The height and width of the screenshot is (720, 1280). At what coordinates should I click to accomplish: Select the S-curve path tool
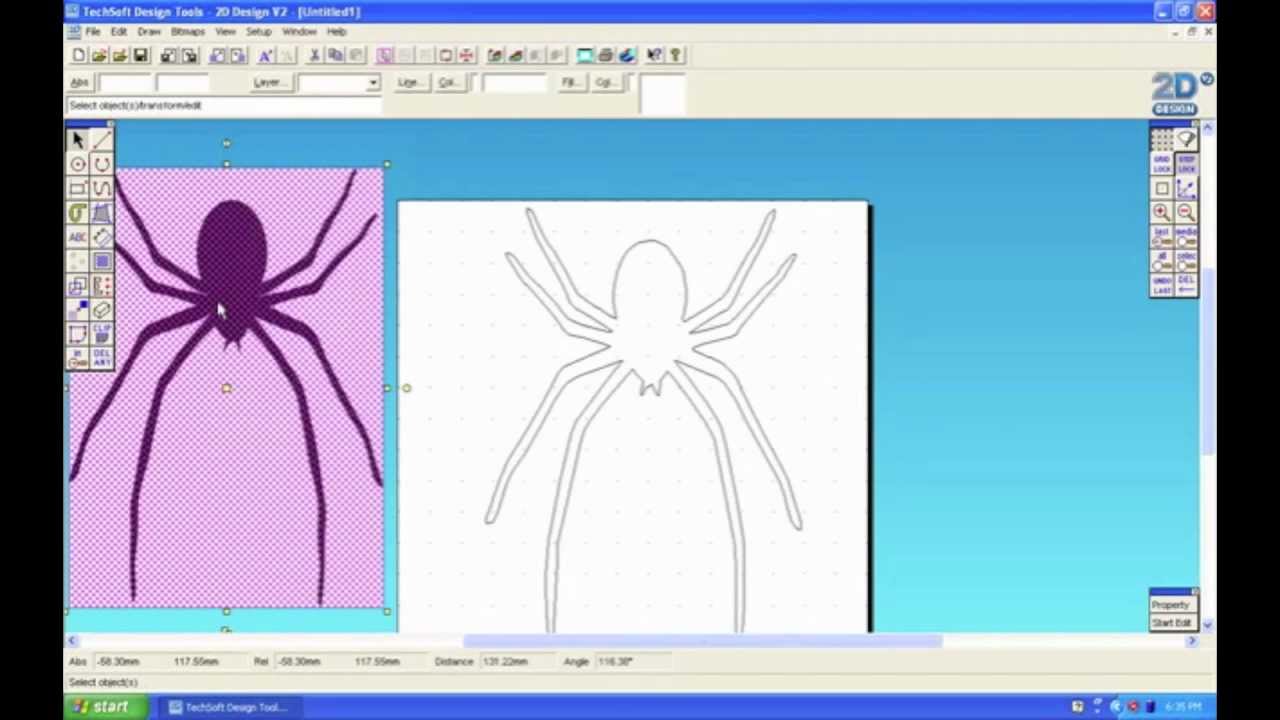[102, 188]
